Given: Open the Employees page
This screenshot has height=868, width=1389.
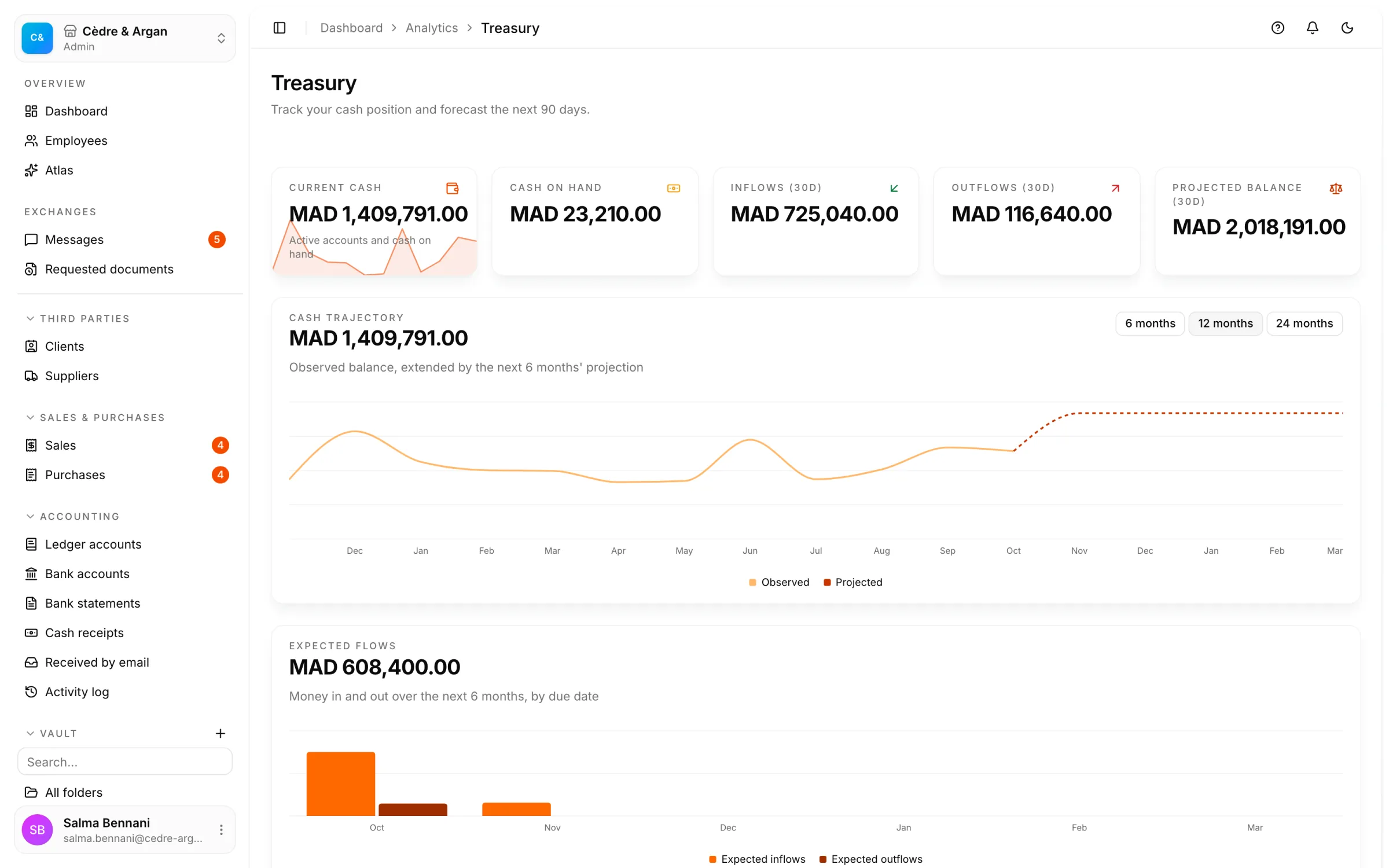Looking at the screenshot, I should point(125,141).
